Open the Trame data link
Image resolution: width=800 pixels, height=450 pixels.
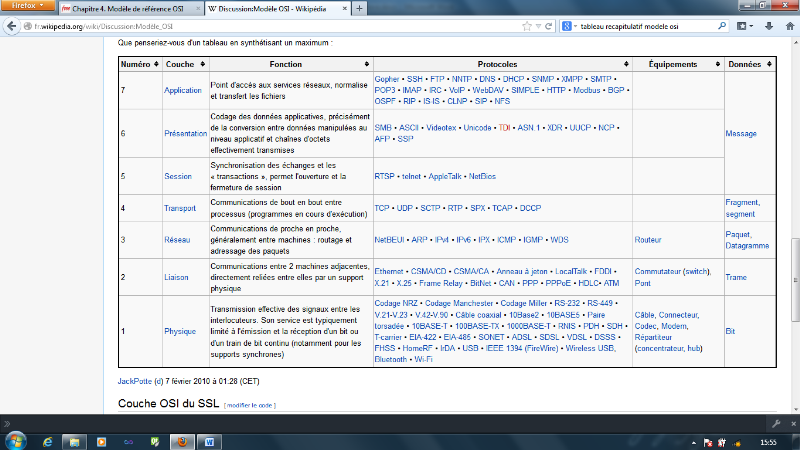pyautogui.click(x=736, y=278)
